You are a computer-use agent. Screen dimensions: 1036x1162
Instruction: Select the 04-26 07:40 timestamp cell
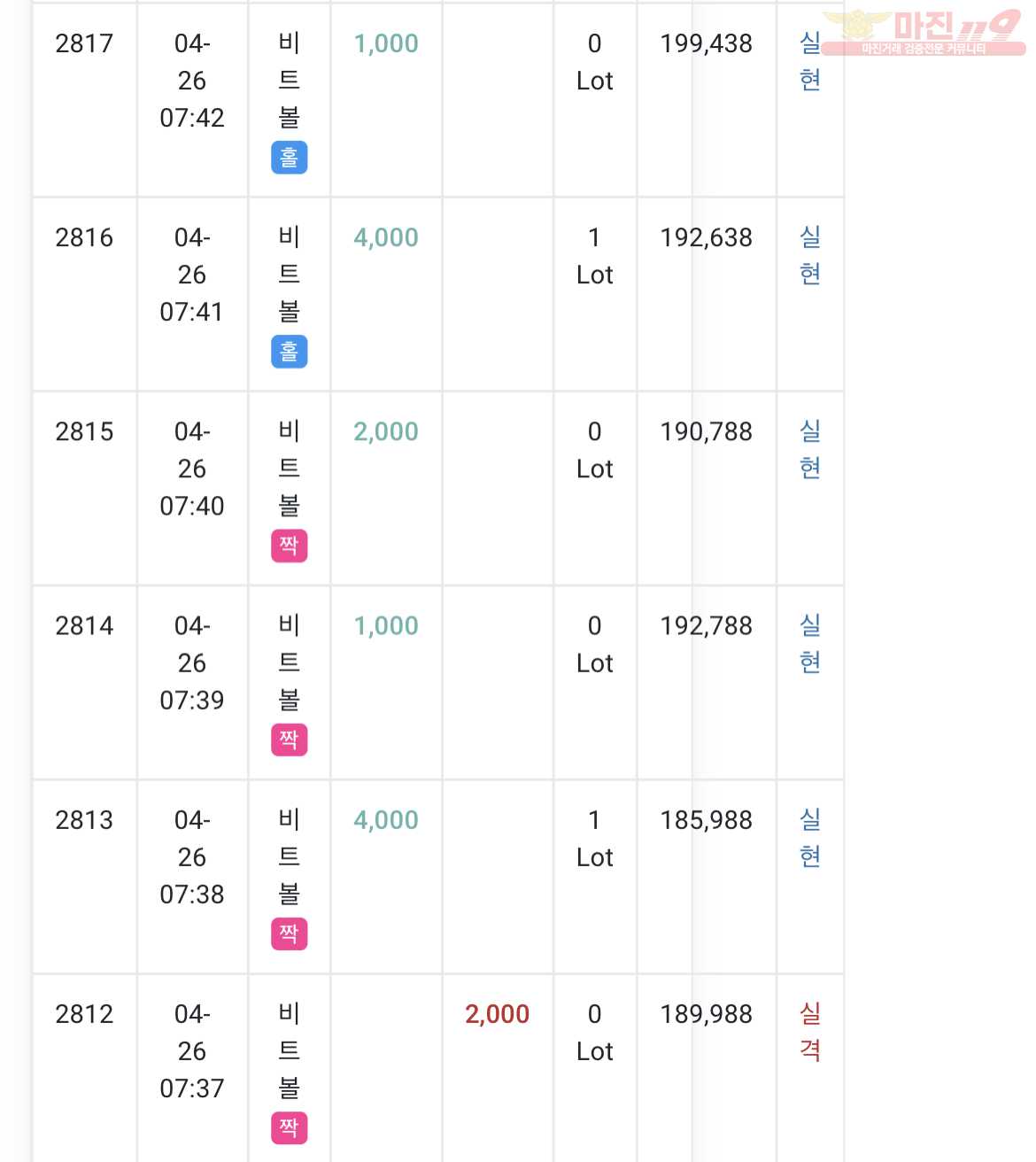tap(192, 469)
